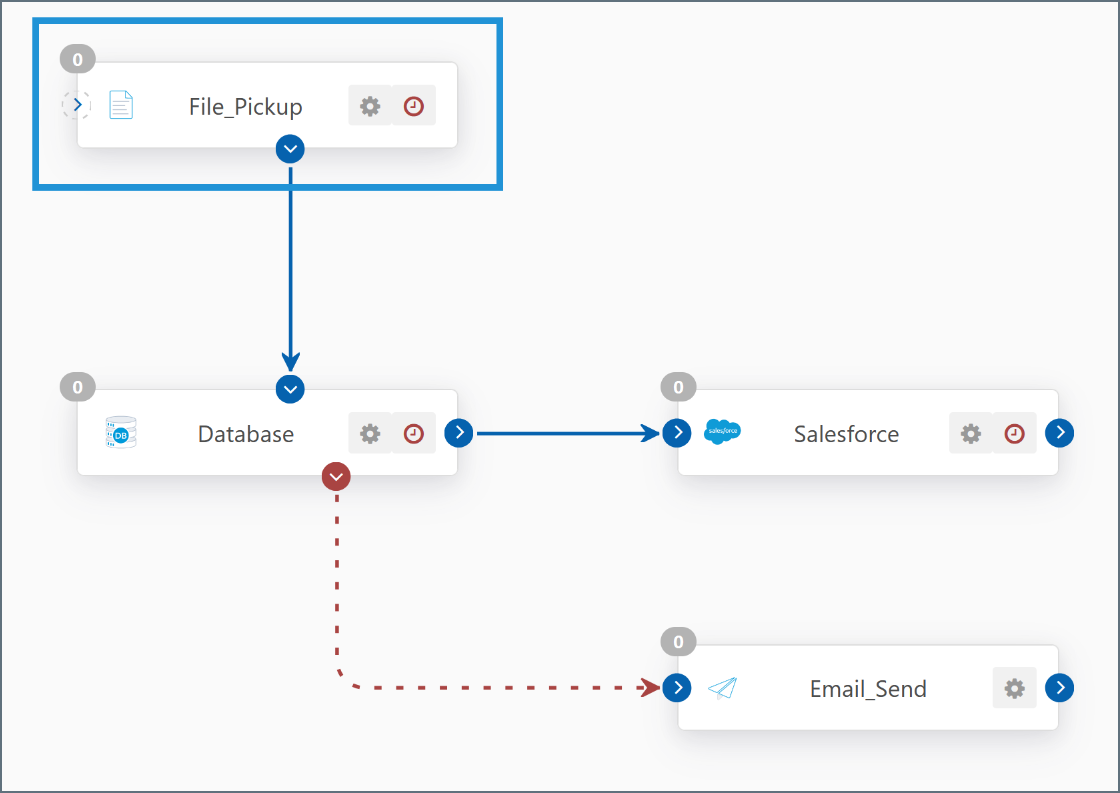Open Database settings gear
This screenshot has height=793, width=1120.
point(370,433)
